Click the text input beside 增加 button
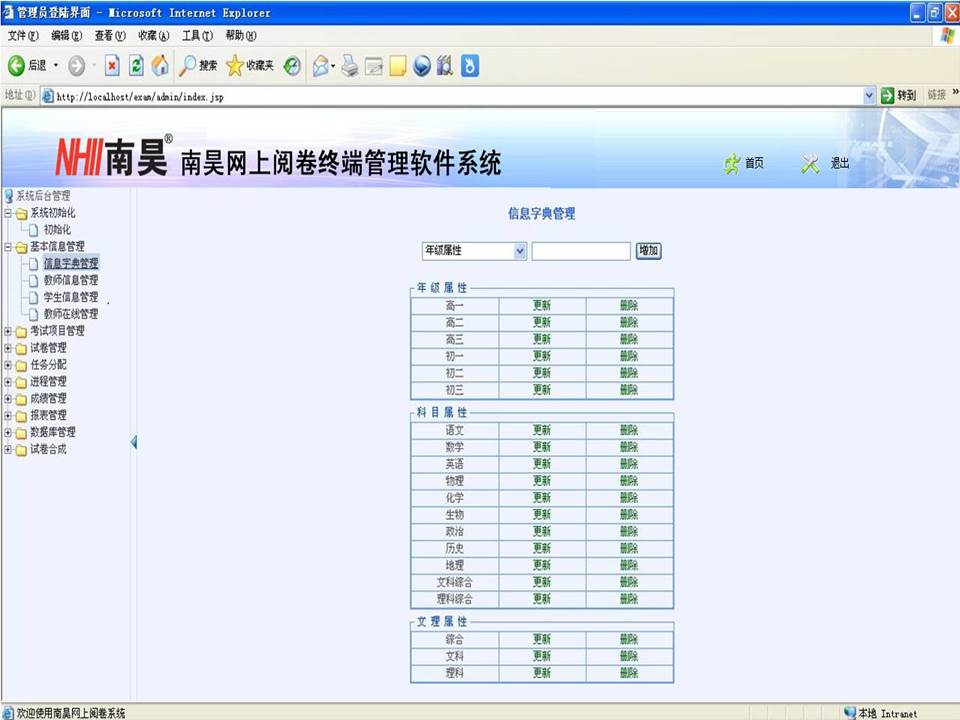Viewport: 960px width, 720px height. tap(581, 251)
